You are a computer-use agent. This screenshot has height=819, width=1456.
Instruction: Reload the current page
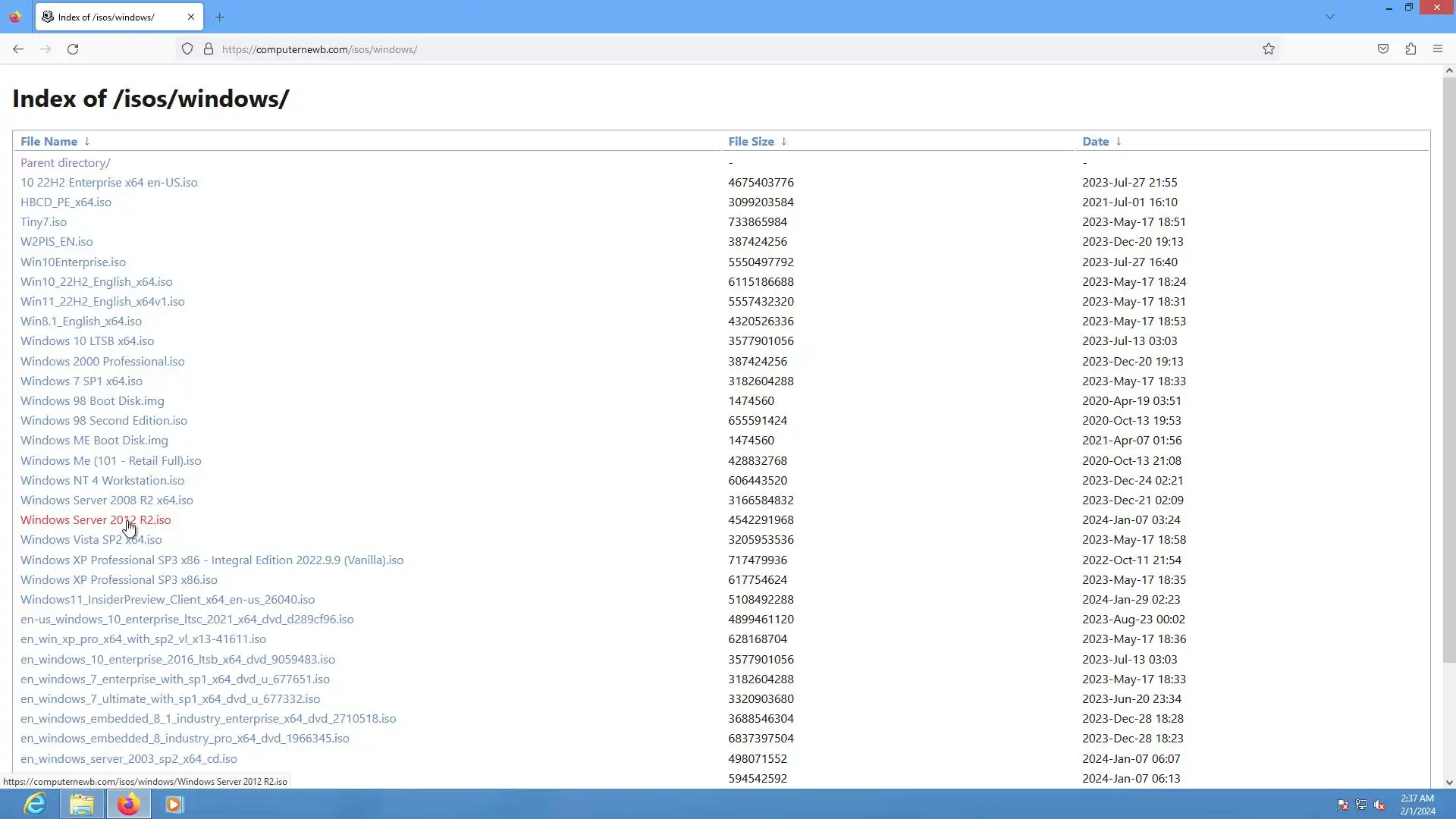coord(73,49)
